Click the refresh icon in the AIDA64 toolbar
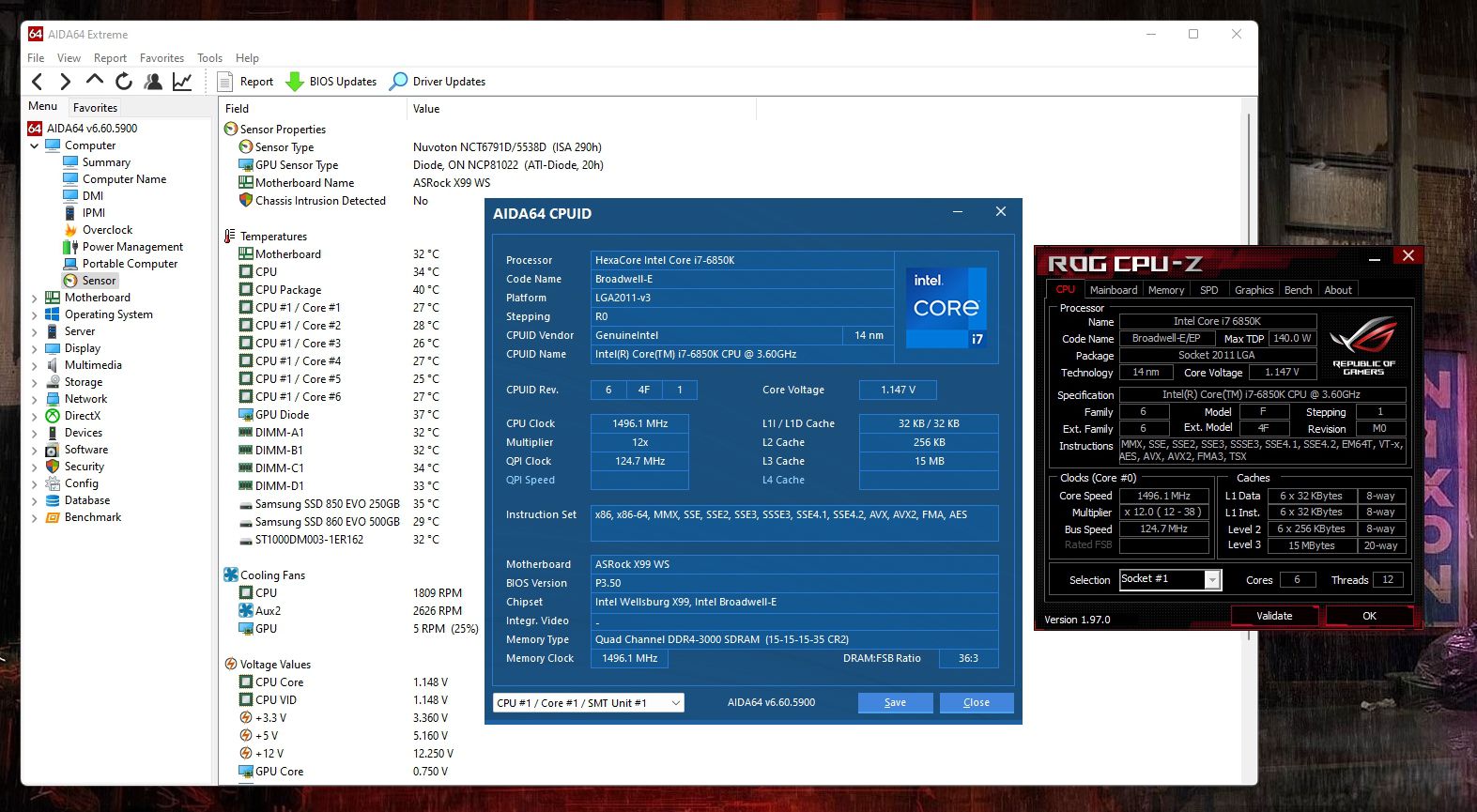Image resolution: width=1477 pixels, height=812 pixels. coord(124,82)
